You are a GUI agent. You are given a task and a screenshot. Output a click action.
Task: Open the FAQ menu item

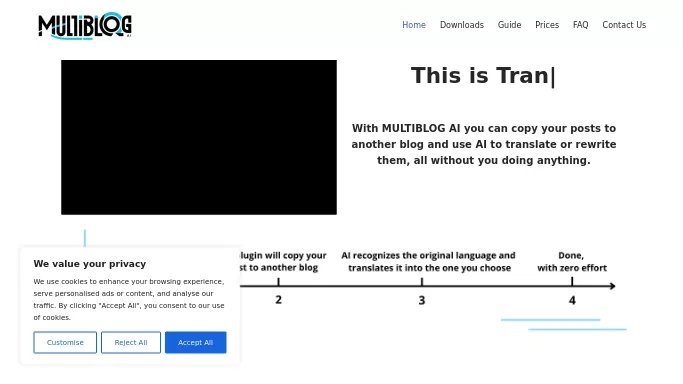click(x=580, y=25)
